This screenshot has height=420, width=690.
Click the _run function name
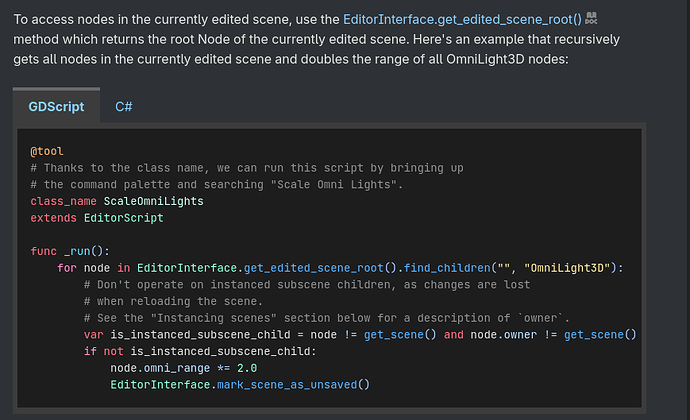click(x=77, y=251)
